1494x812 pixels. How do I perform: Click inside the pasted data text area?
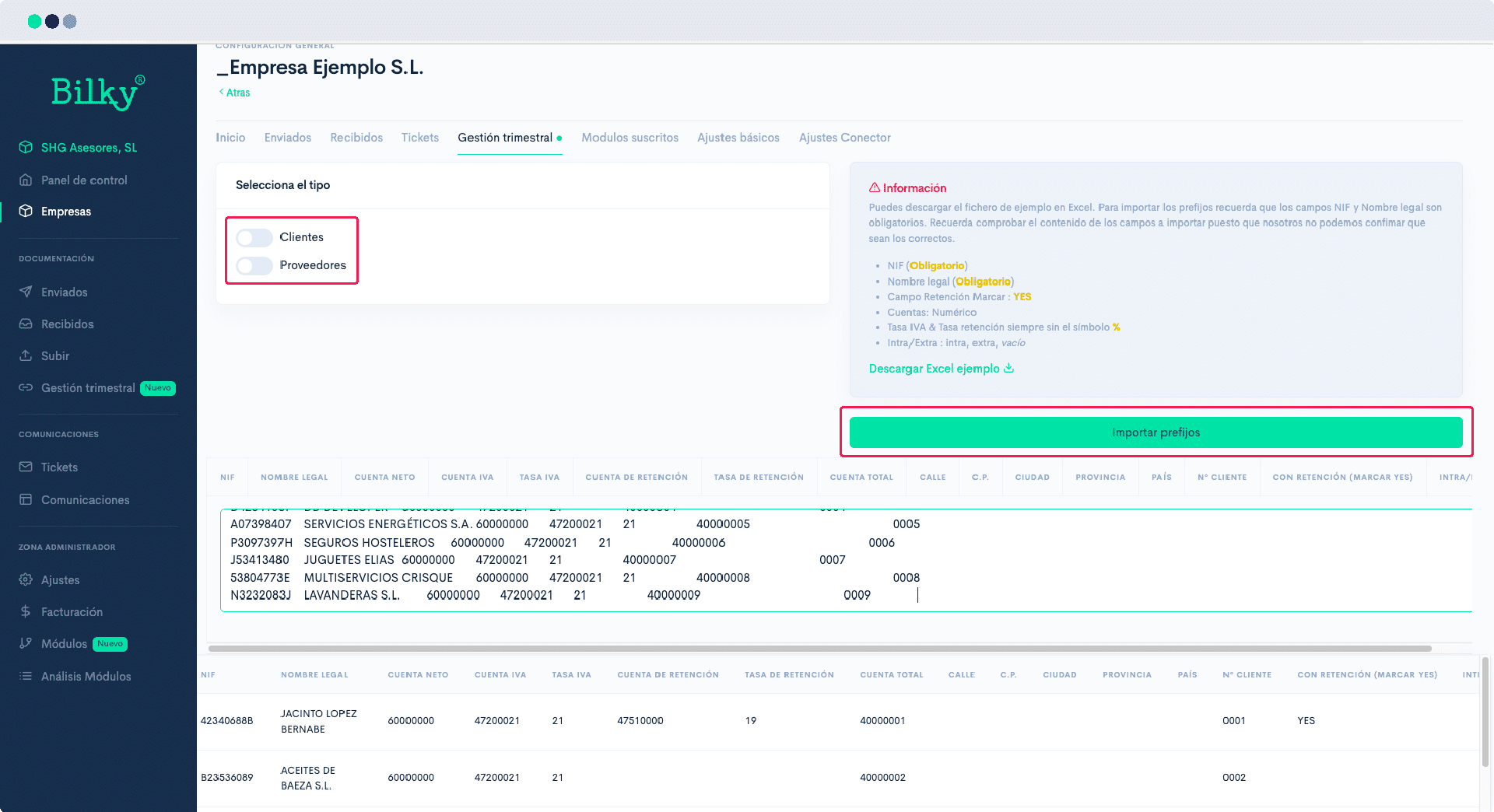click(846, 560)
